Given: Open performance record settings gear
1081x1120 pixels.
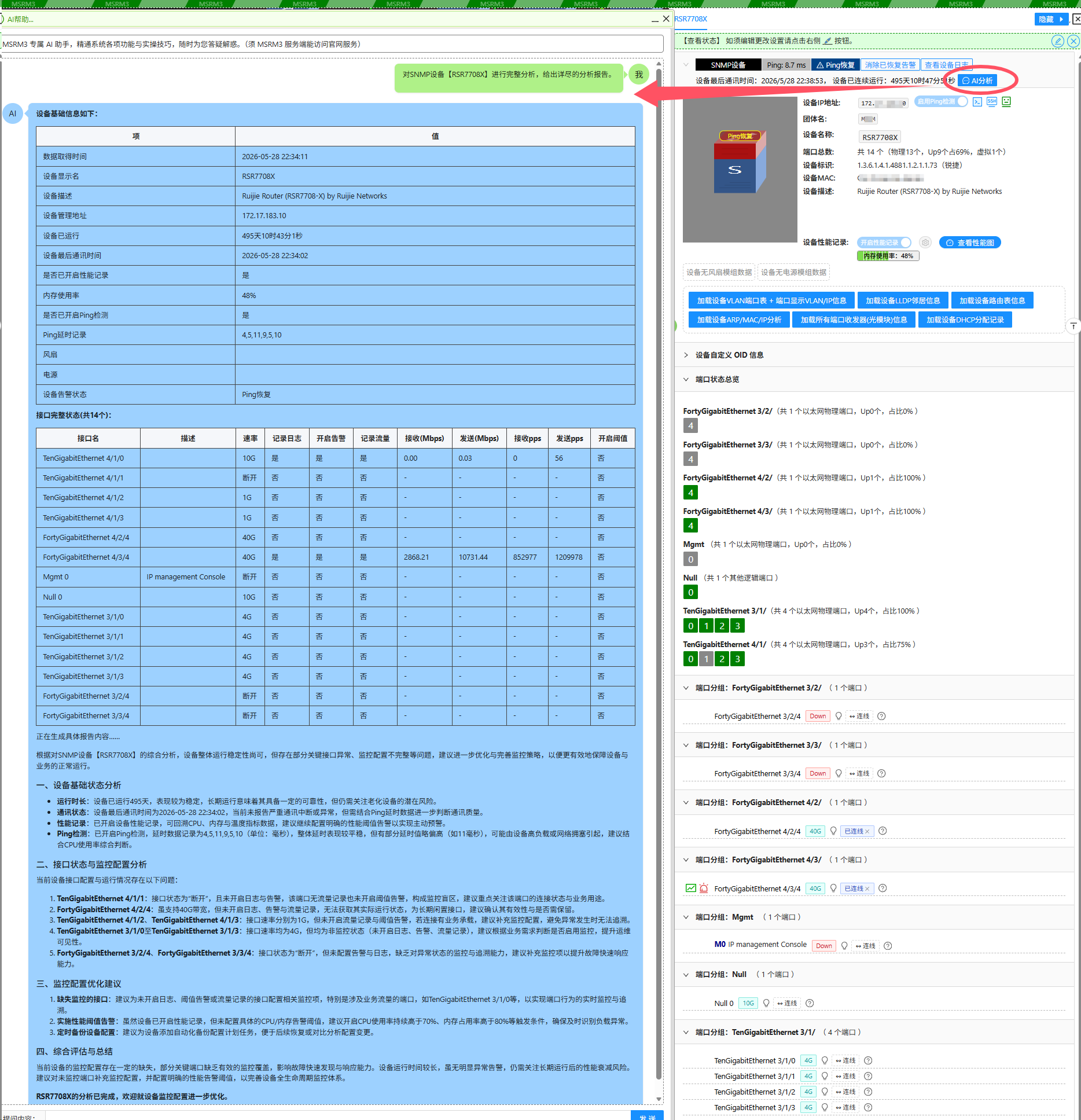Looking at the screenshot, I should [x=925, y=243].
